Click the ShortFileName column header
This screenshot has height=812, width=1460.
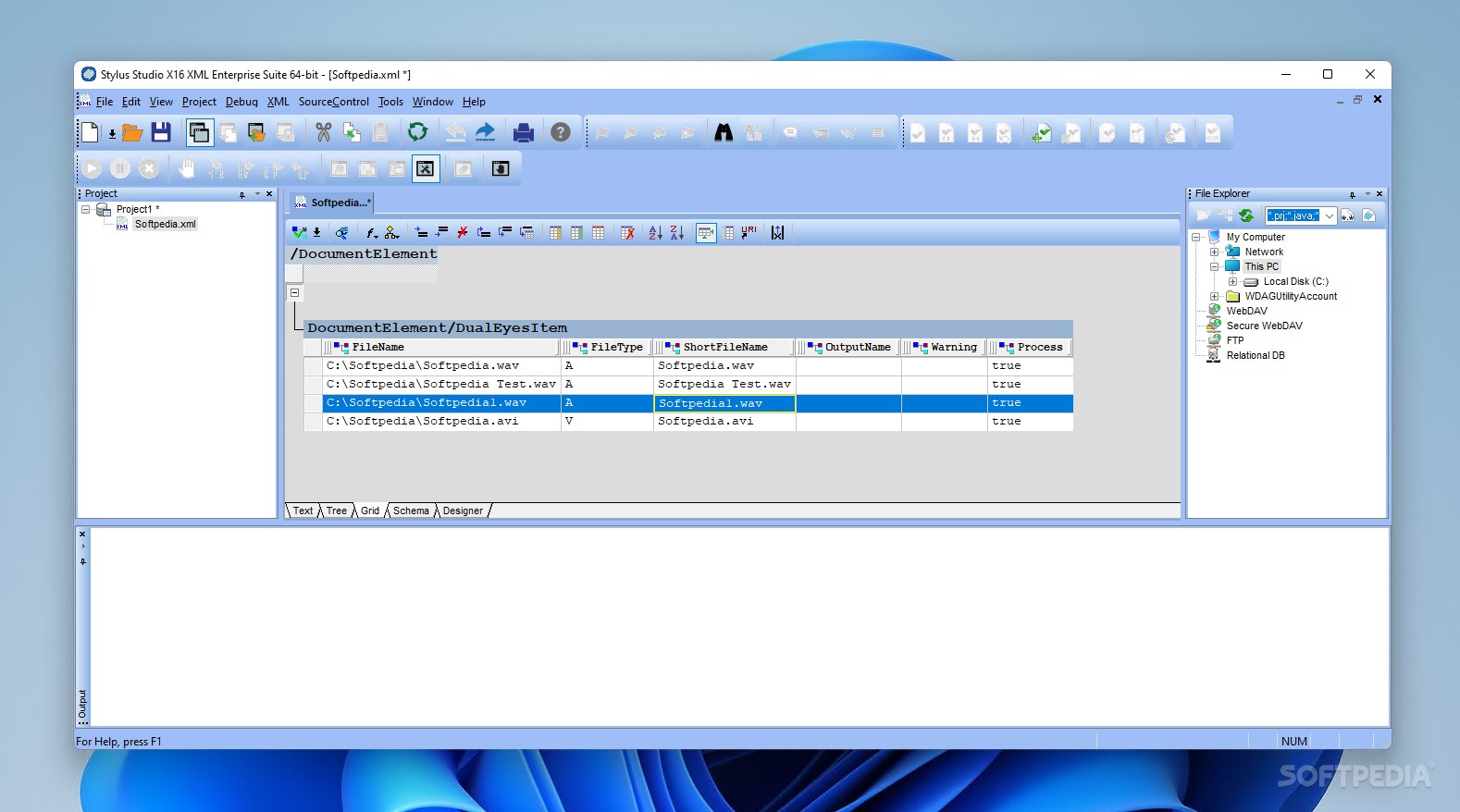tap(724, 347)
